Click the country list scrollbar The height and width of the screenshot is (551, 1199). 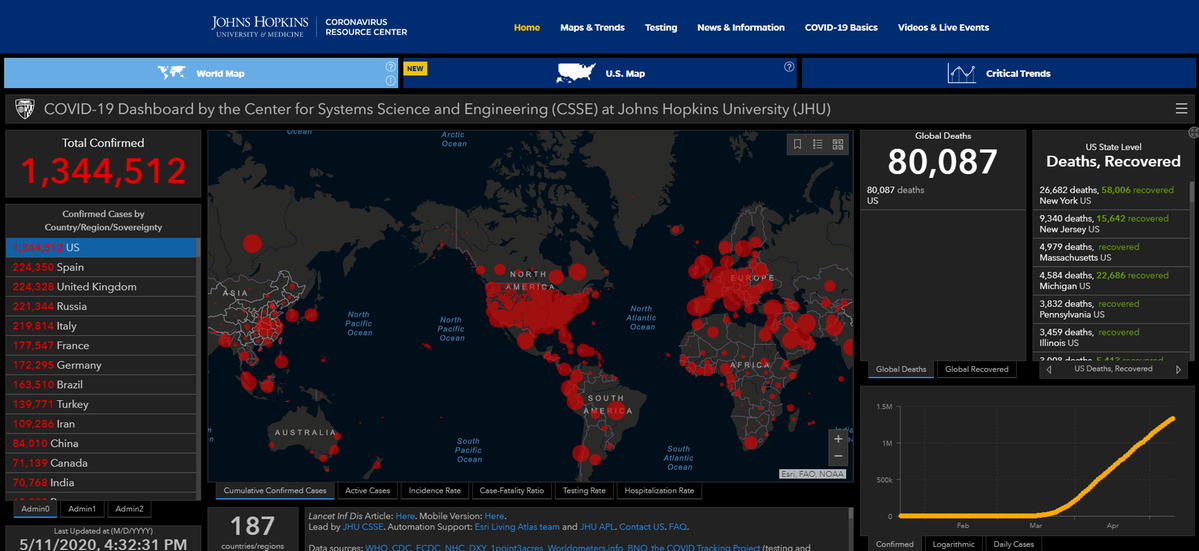click(x=199, y=368)
